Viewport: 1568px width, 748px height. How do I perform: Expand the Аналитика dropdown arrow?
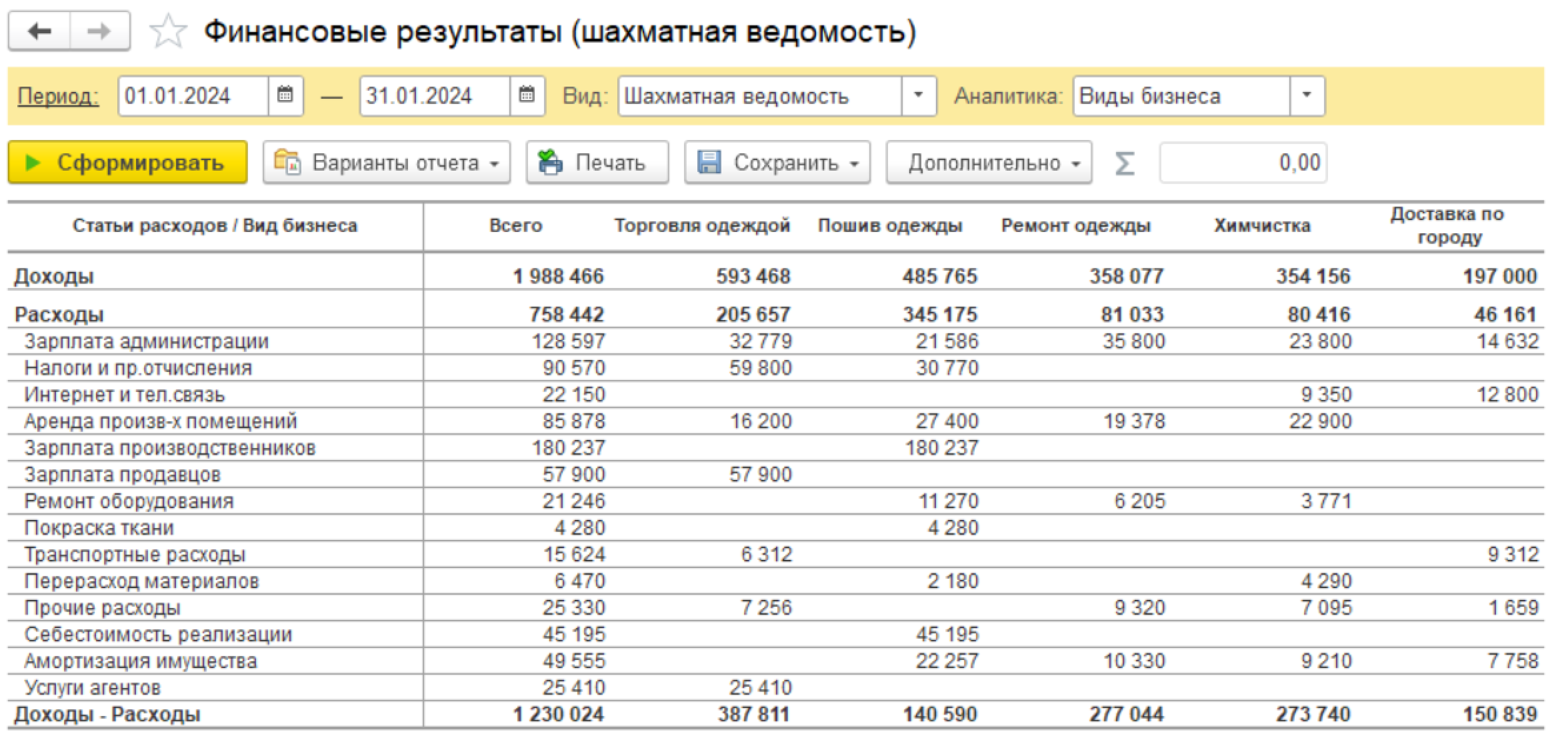click(x=1306, y=95)
